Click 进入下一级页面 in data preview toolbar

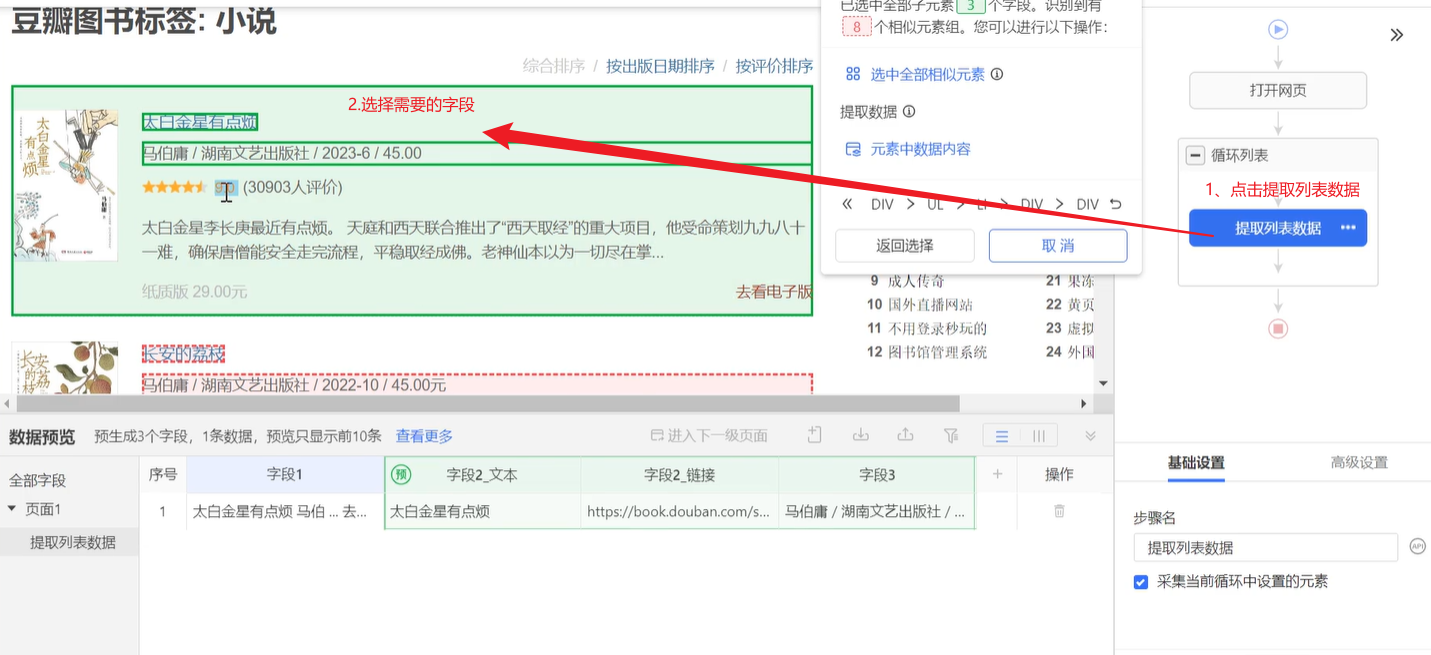coord(709,436)
